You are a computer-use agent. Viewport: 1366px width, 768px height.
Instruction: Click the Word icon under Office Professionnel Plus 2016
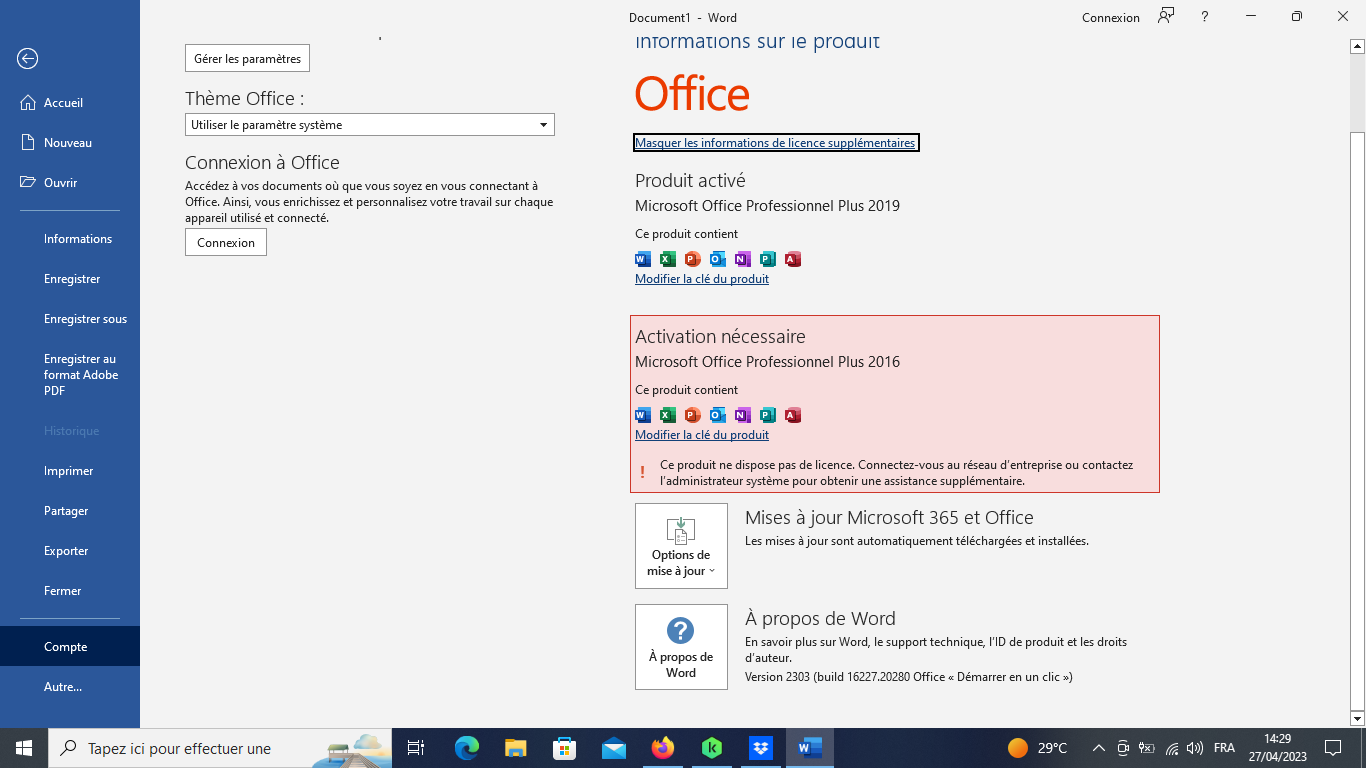[643, 415]
